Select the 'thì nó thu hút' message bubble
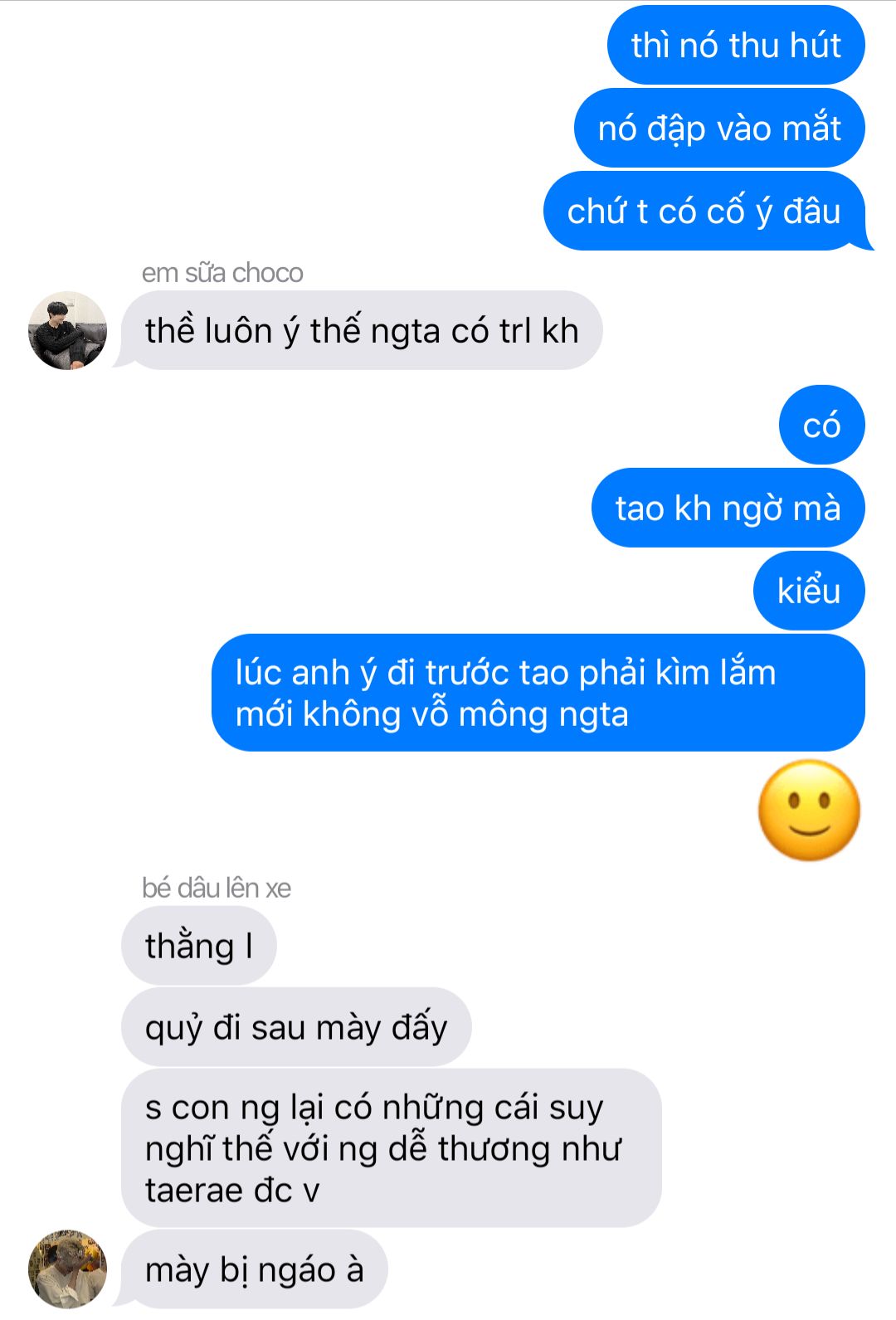The height and width of the screenshot is (1320, 896). [736, 45]
